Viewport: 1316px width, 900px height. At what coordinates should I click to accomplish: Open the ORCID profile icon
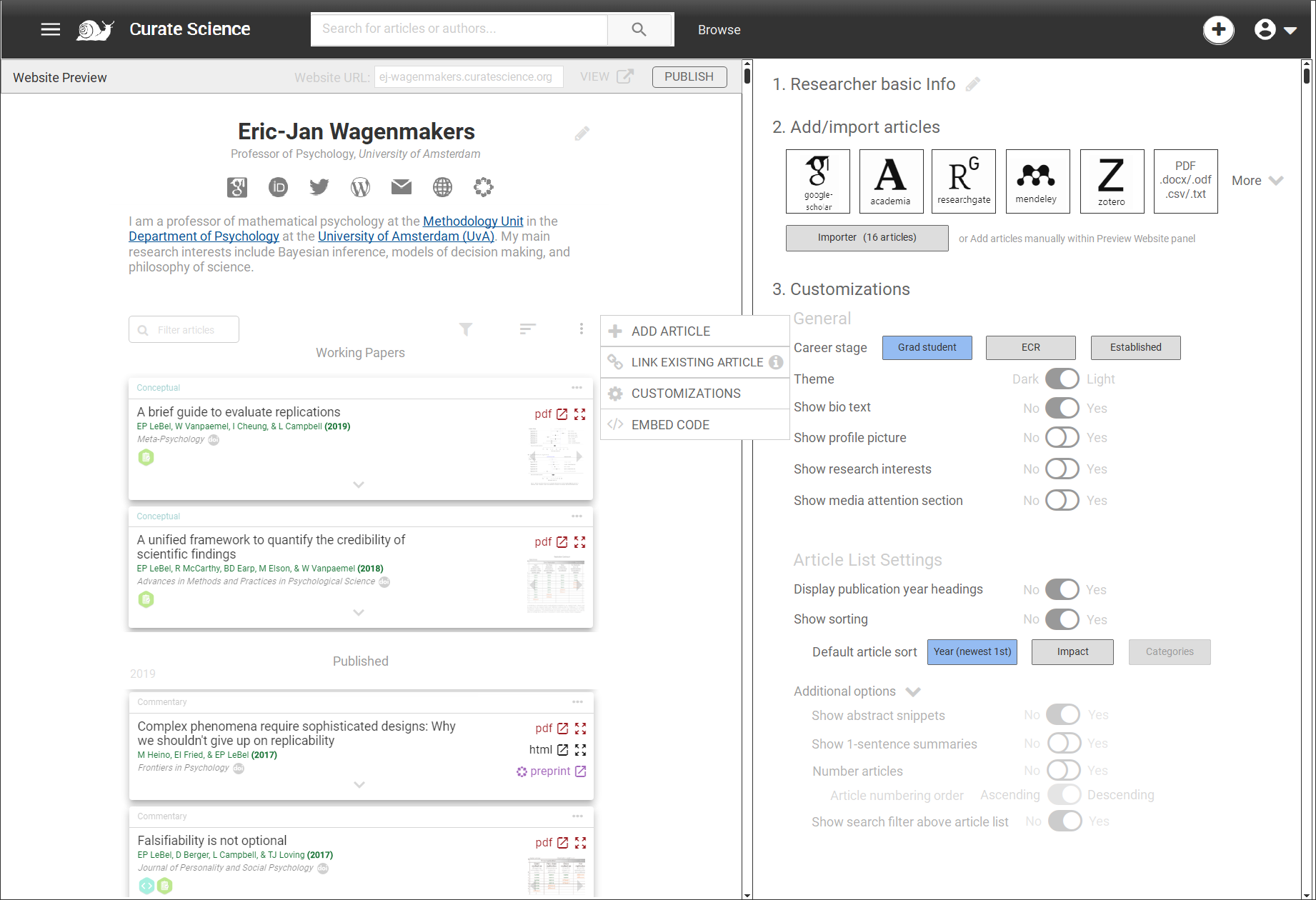click(x=278, y=187)
